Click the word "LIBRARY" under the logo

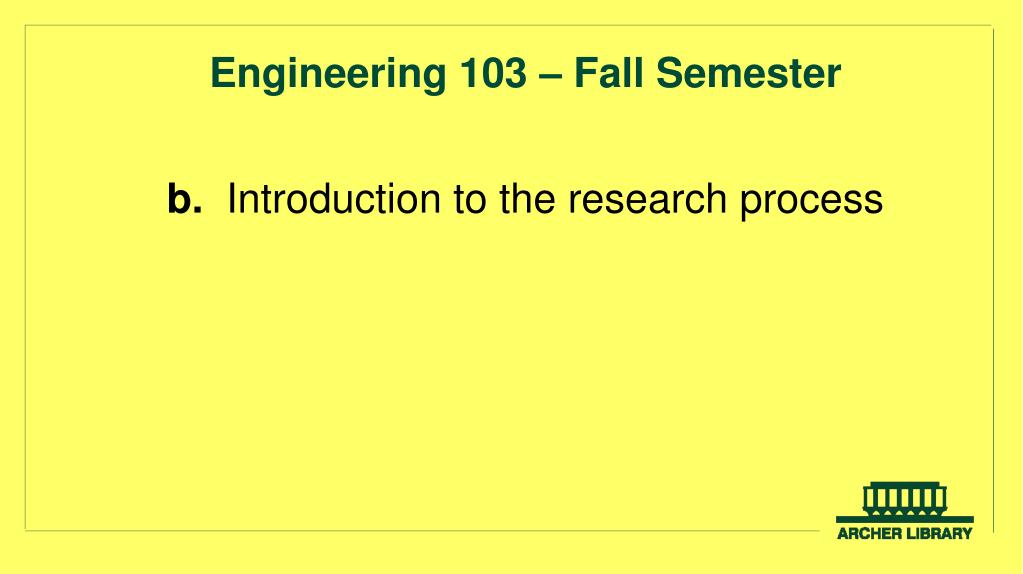click(939, 534)
